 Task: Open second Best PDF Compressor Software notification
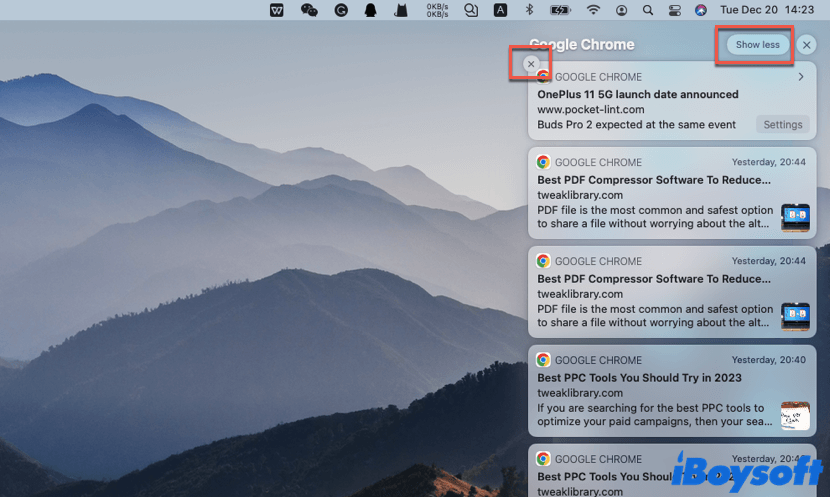tap(672, 292)
